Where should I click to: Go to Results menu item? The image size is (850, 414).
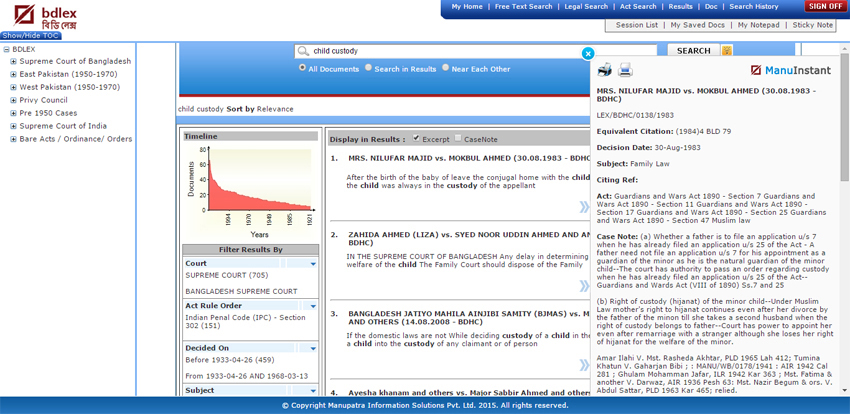coord(680,7)
